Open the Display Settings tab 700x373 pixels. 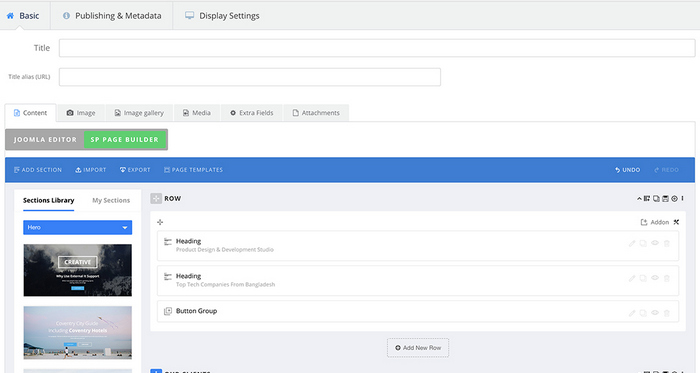[x=222, y=16]
